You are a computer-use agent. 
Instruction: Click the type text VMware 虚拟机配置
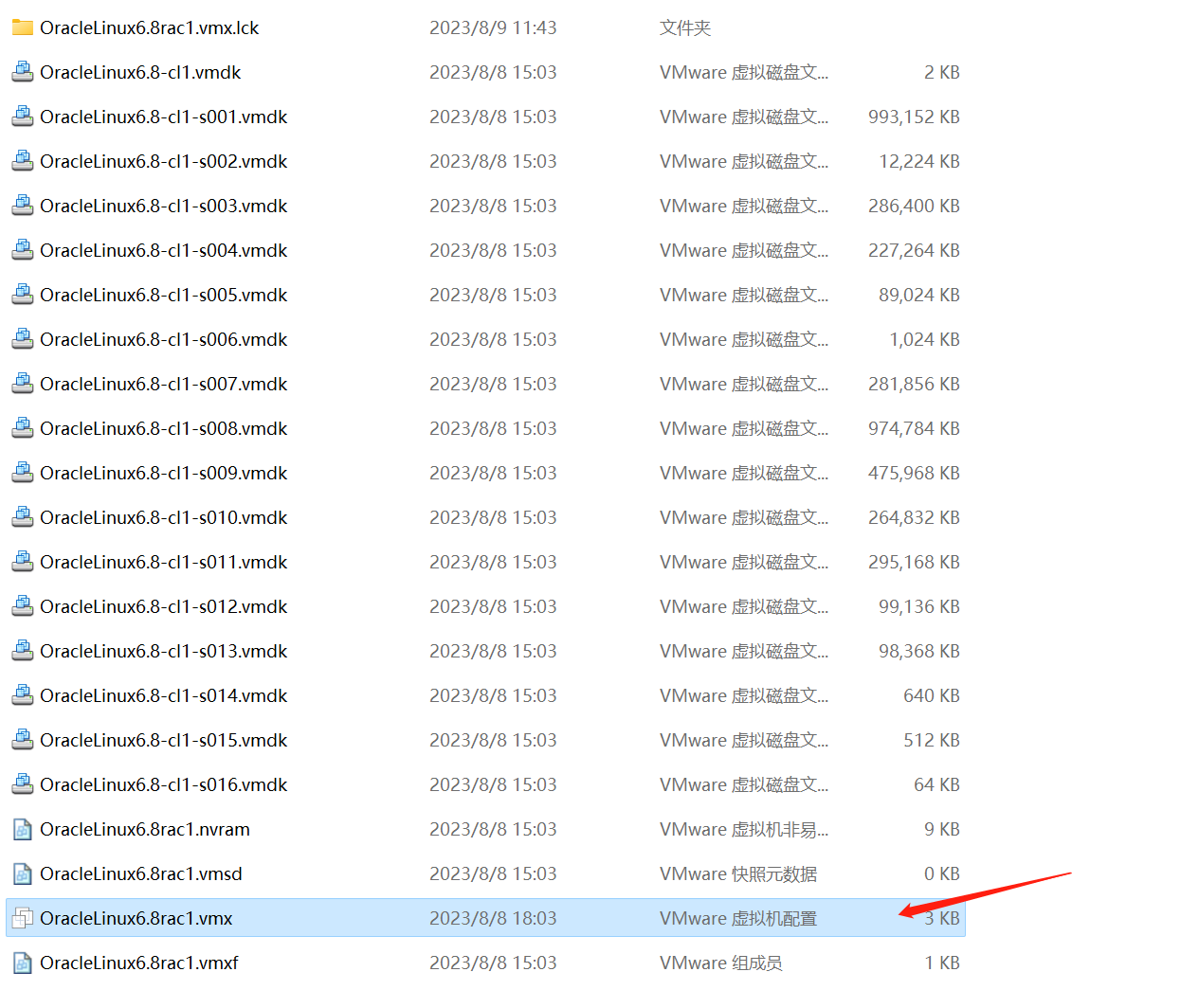point(738,918)
